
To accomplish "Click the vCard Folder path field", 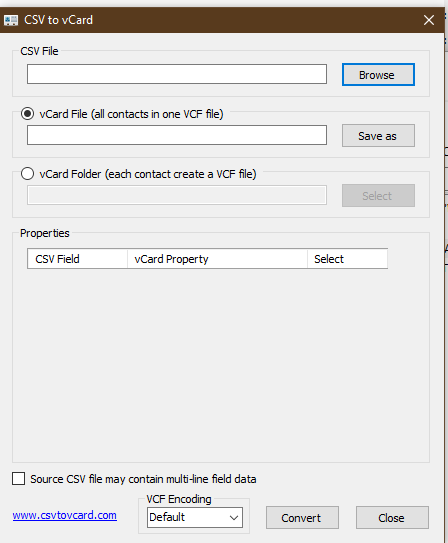I will pos(177,195).
